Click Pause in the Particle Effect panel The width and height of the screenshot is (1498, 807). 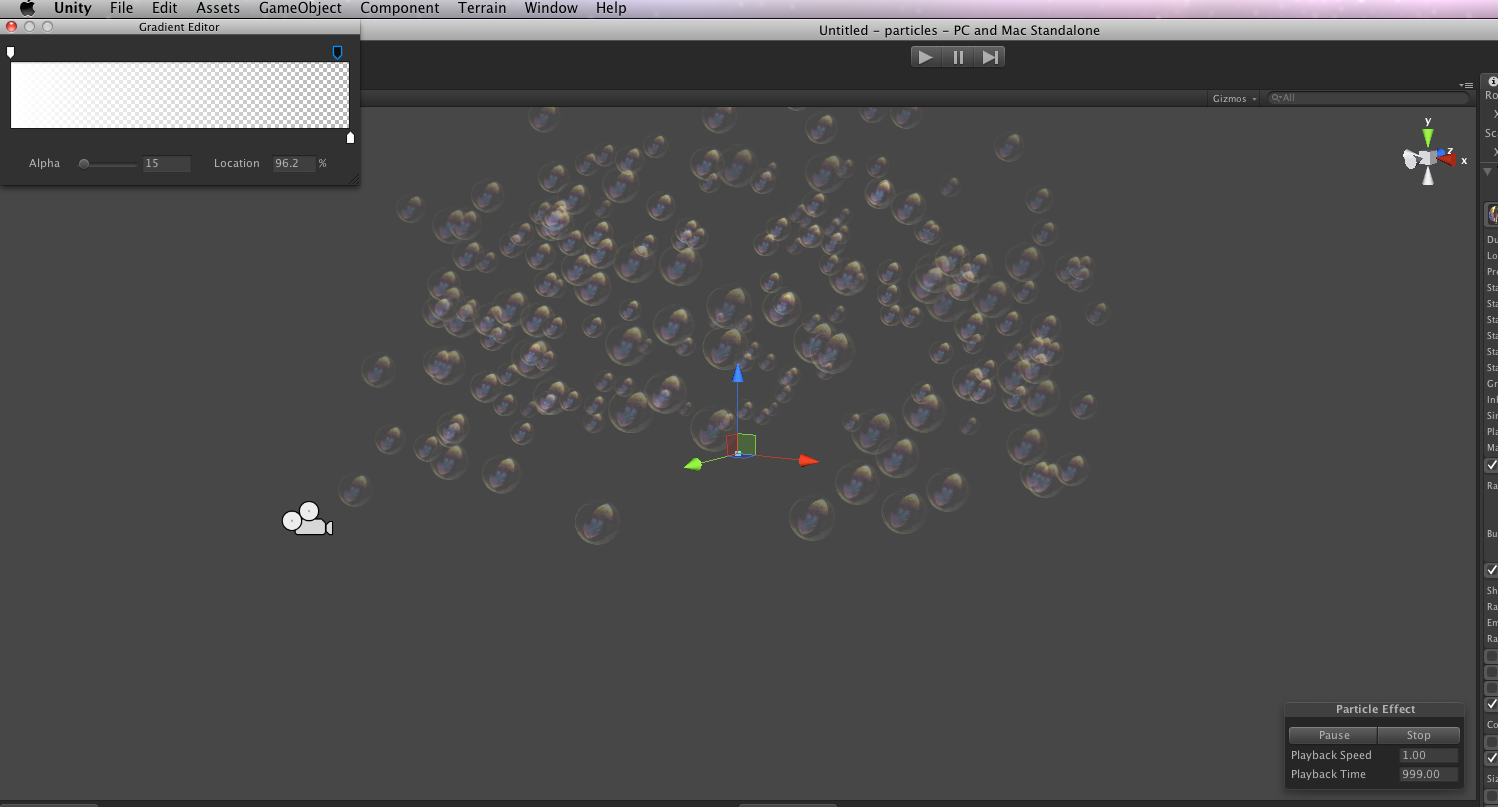[x=1332, y=734]
